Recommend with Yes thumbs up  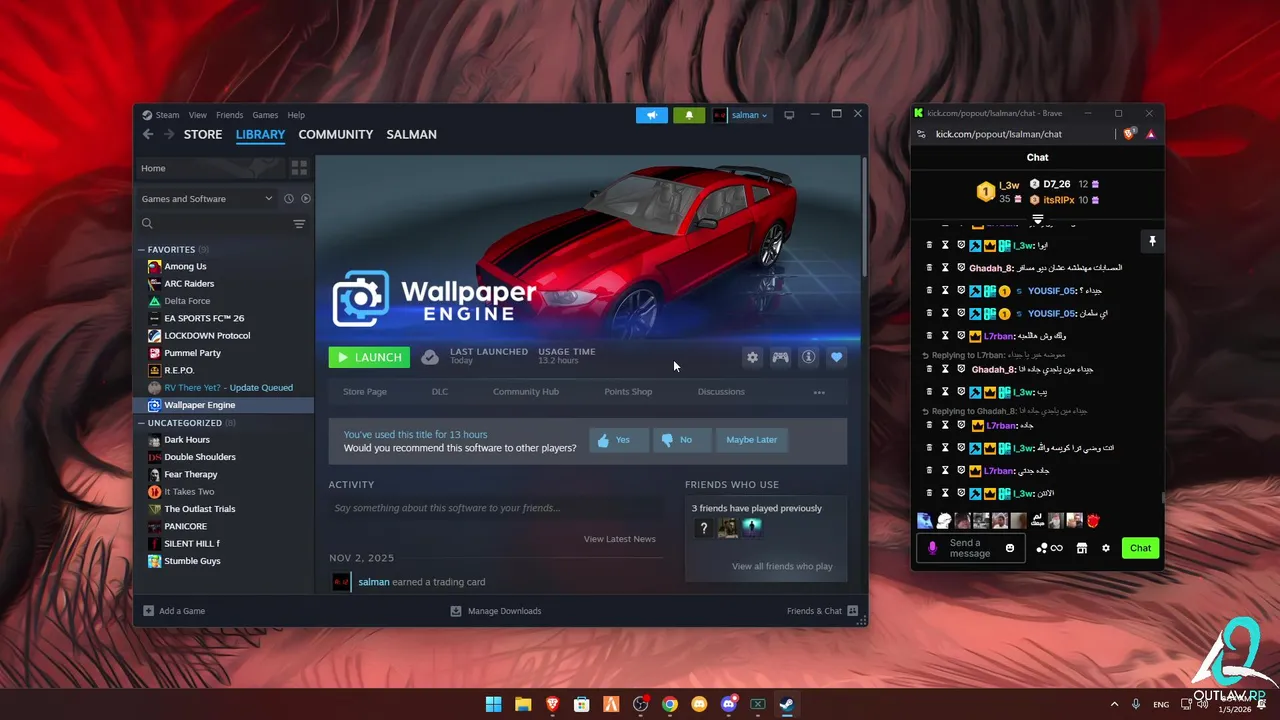point(619,440)
